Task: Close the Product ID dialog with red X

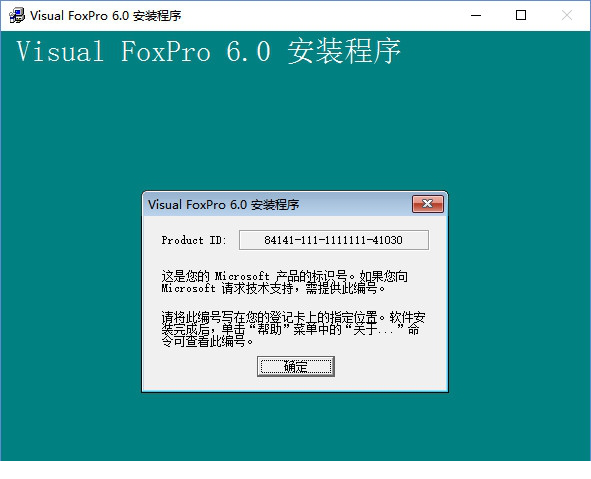Action: (427, 204)
